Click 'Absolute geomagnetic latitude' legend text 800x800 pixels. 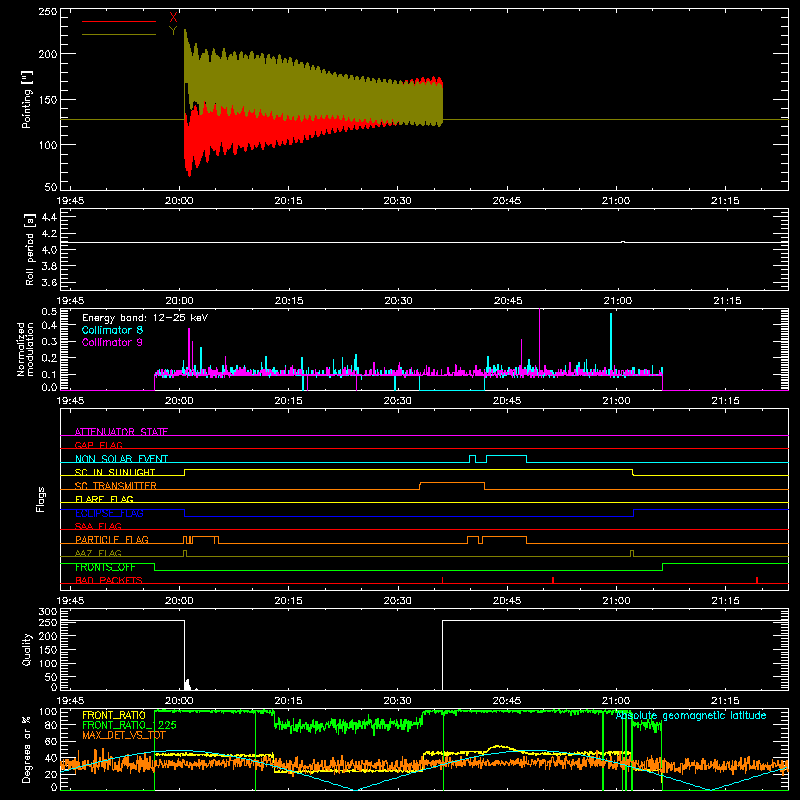(691, 715)
